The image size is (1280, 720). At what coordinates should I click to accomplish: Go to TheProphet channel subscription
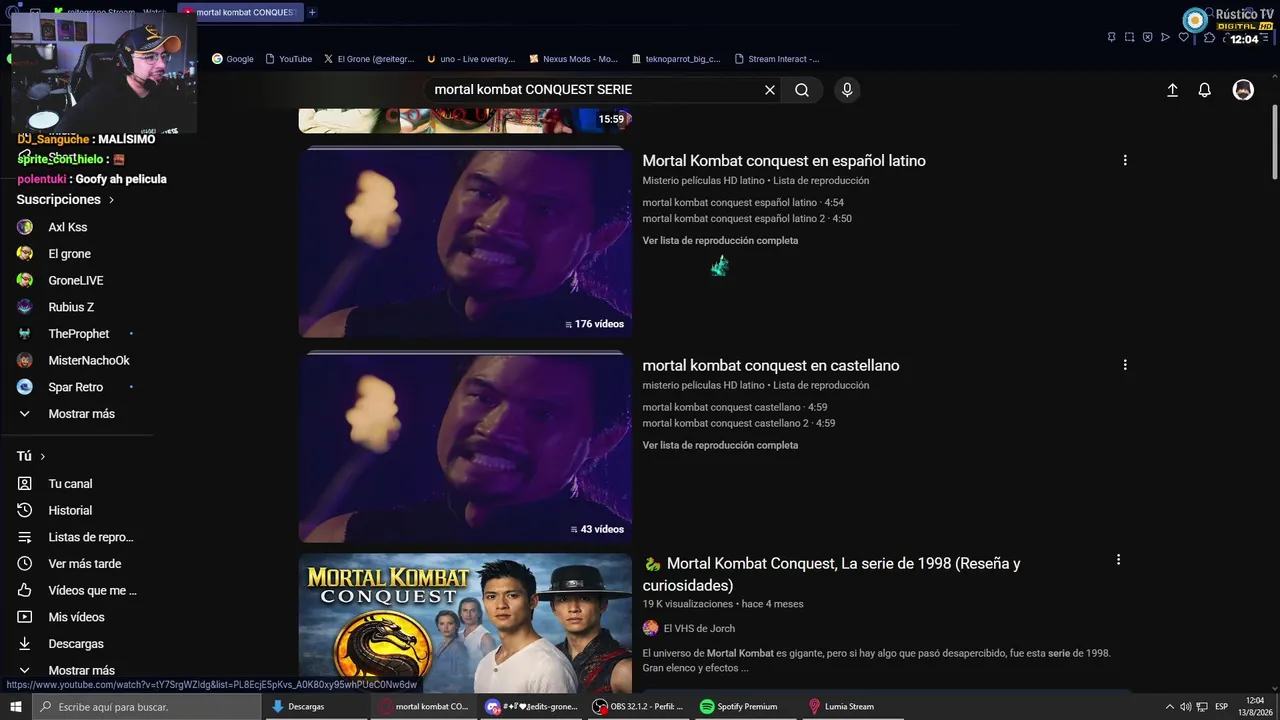click(77, 334)
